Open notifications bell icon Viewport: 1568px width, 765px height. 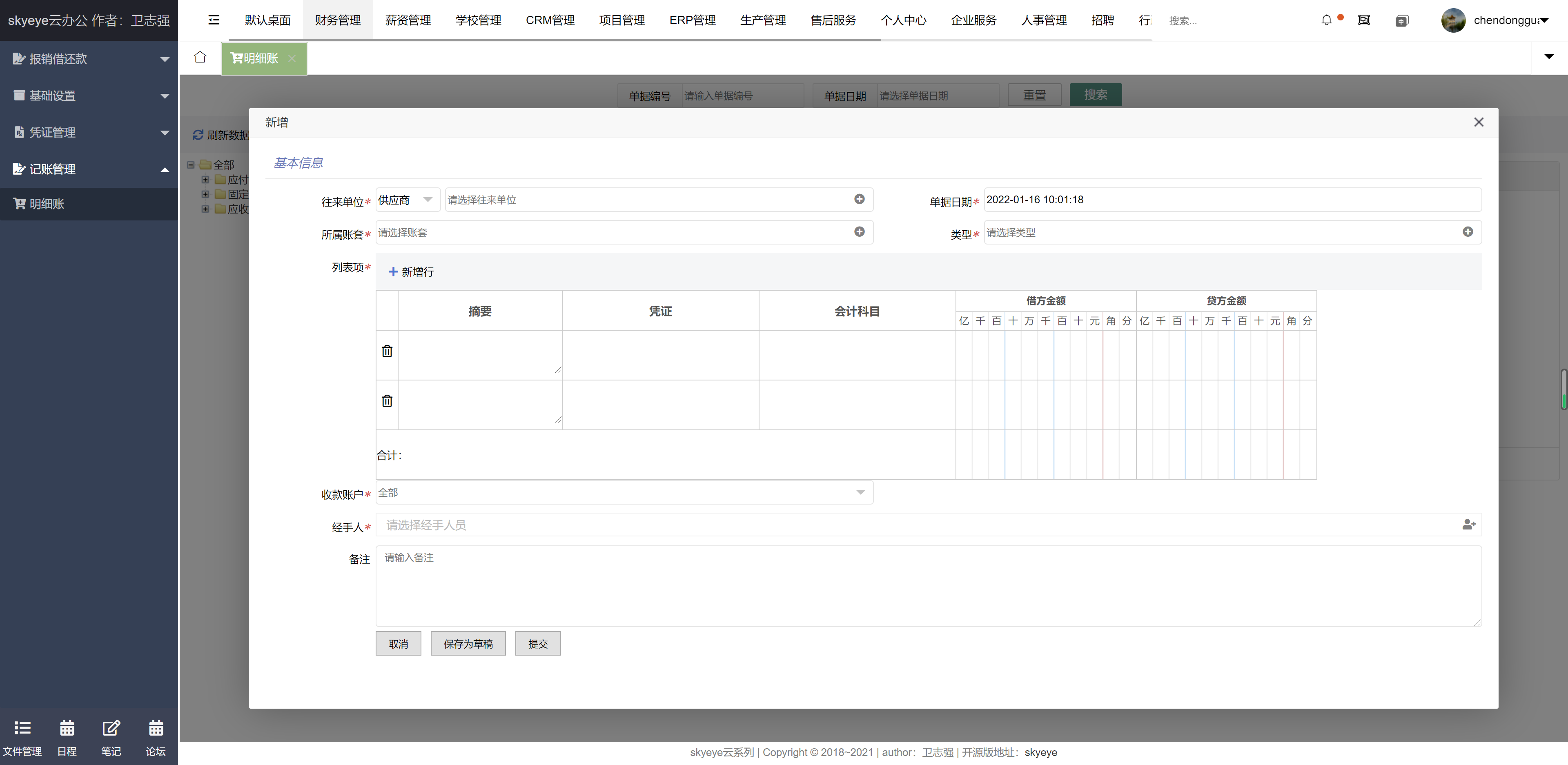tap(1326, 20)
